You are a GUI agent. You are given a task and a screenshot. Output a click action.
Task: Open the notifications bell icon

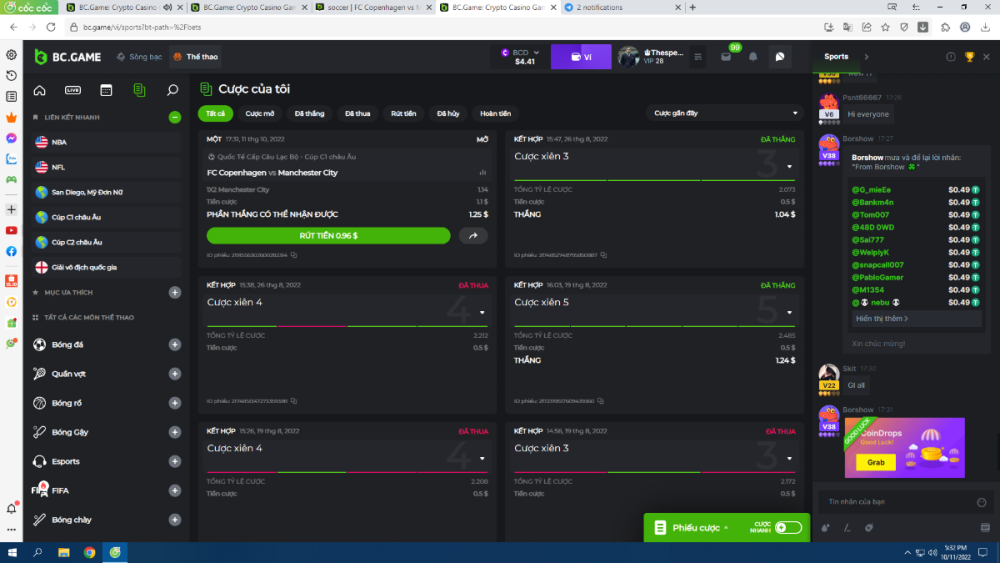pos(753,57)
